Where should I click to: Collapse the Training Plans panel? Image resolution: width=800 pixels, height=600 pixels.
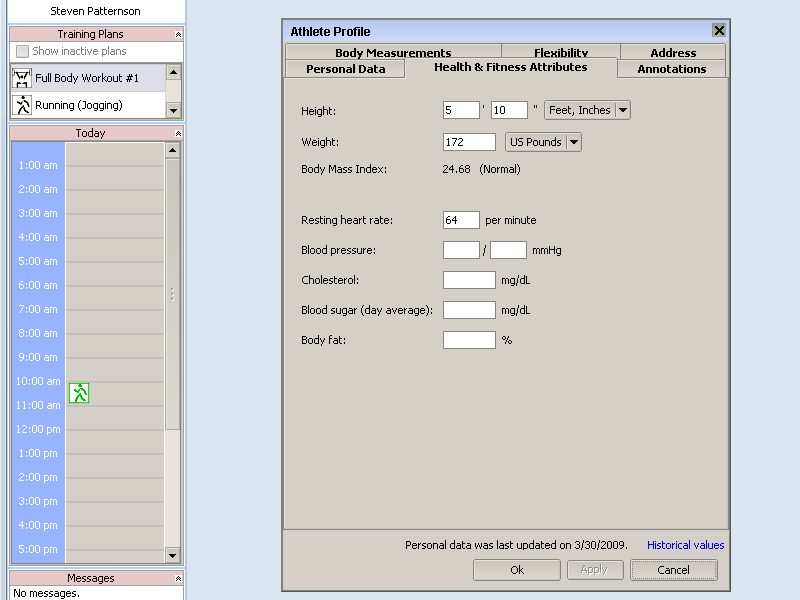coord(178,34)
